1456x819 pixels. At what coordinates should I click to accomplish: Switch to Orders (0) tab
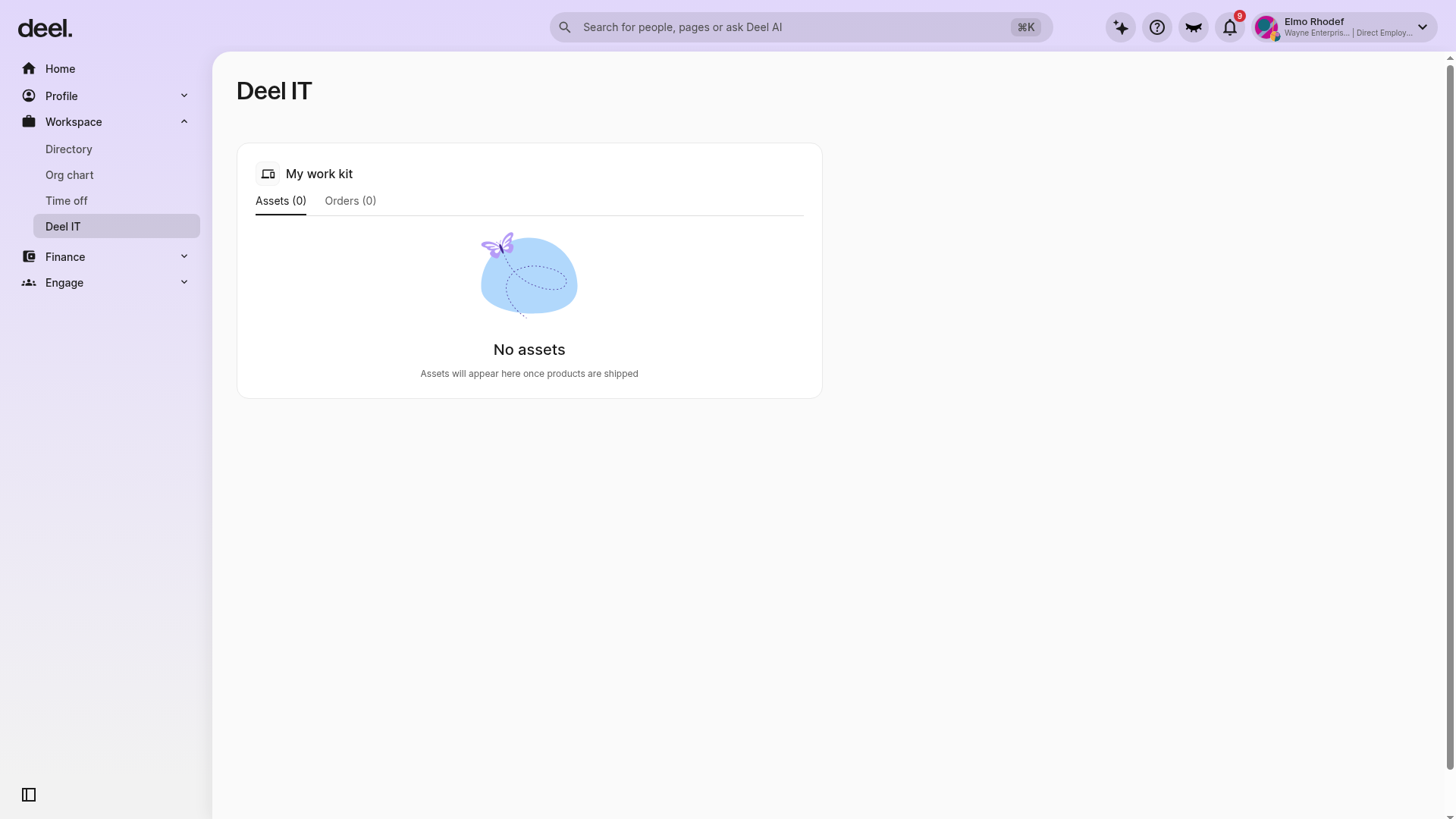point(350,201)
